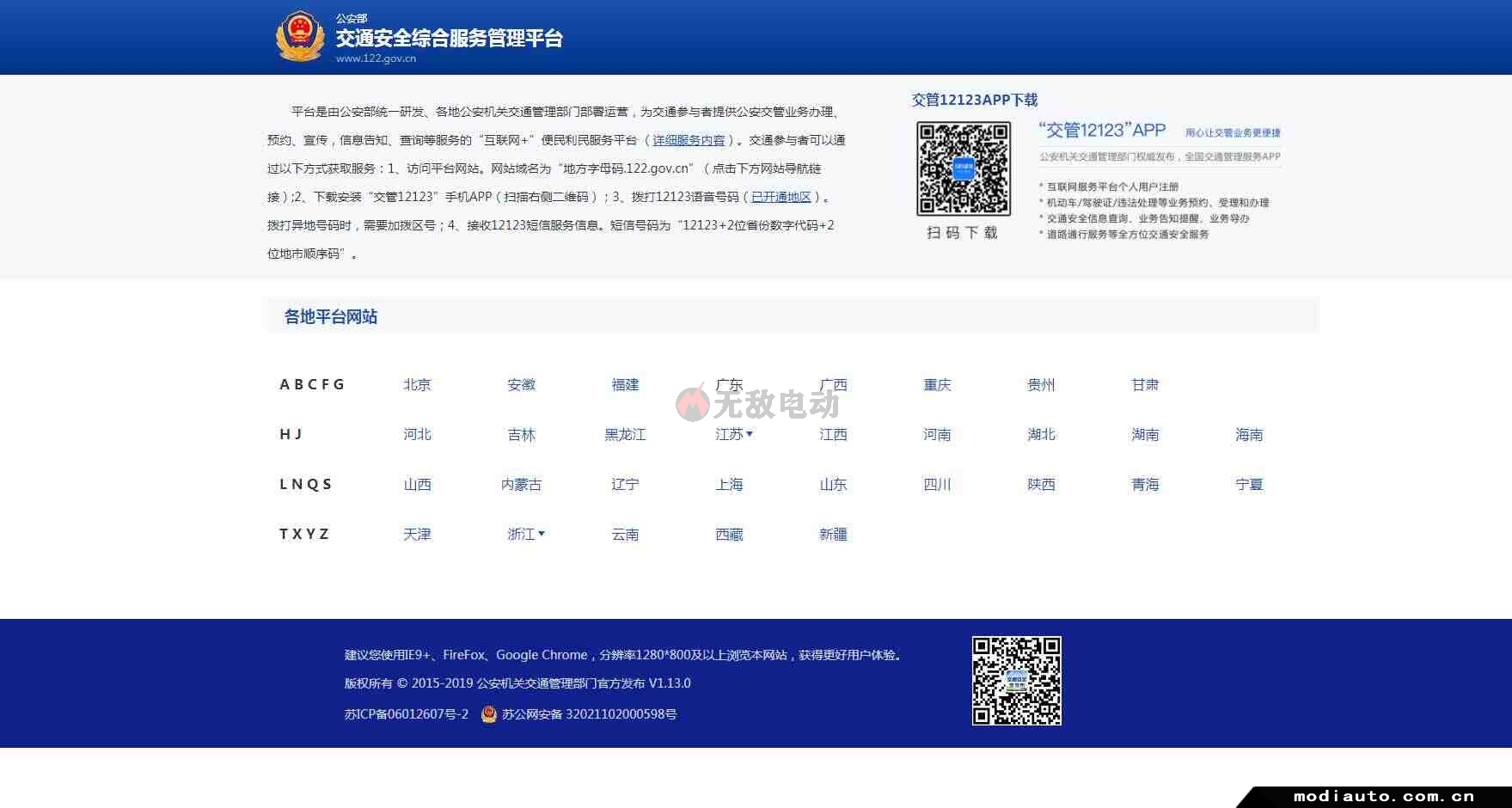Click the footer QR code image

1016,681
